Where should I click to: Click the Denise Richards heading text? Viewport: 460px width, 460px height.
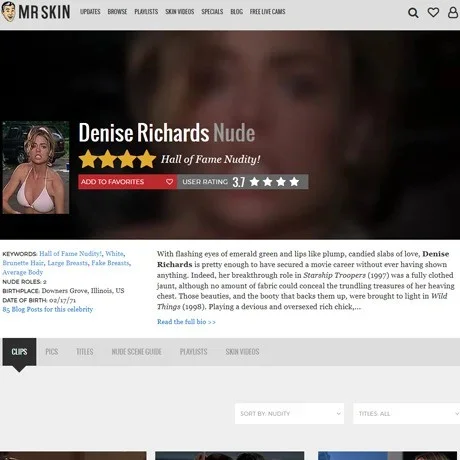pyautogui.click(x=144, y=133)
